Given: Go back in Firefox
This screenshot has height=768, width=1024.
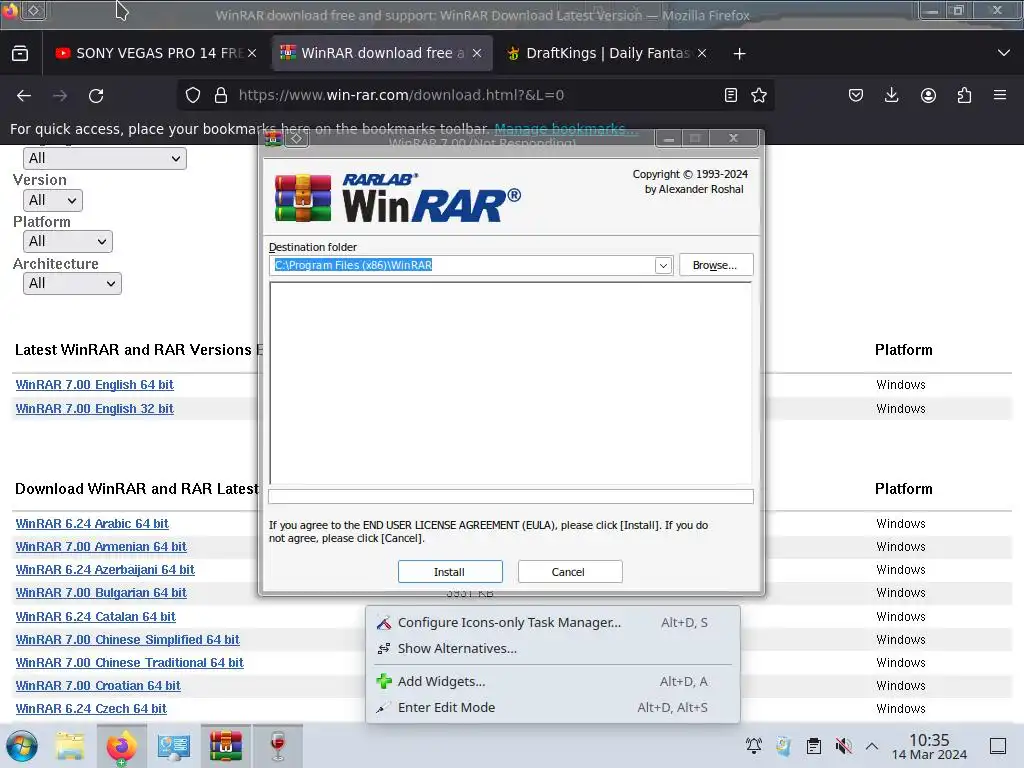Looking at the screenshot, I should point(24,95).
